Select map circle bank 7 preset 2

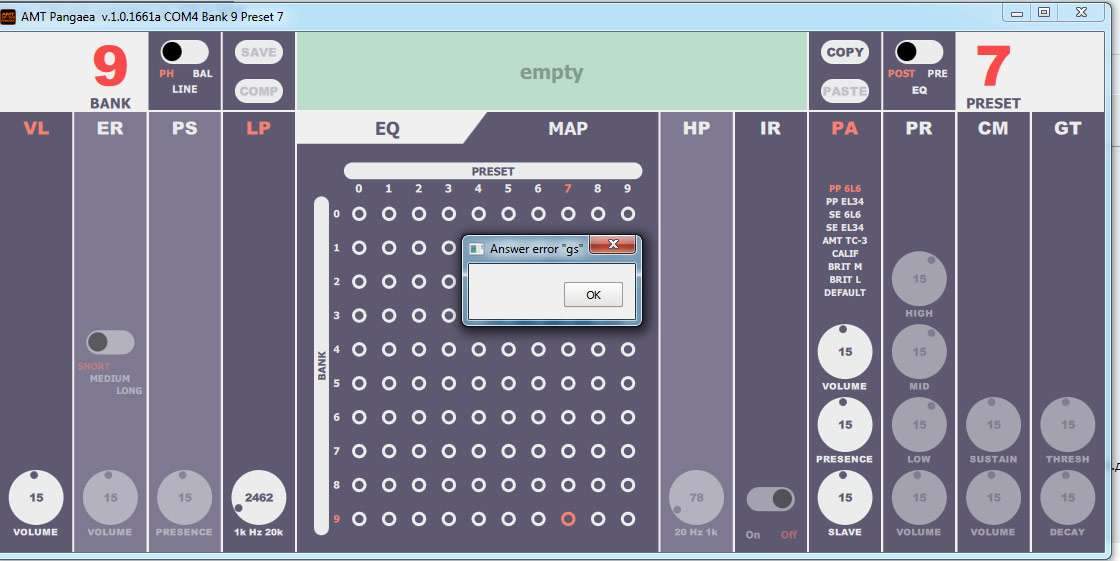[419, 451]
